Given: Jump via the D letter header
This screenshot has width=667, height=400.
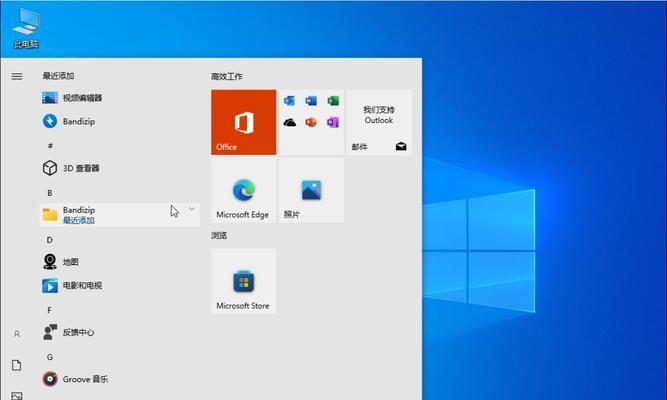Looking at the screenshot, I should coord(50,240).
